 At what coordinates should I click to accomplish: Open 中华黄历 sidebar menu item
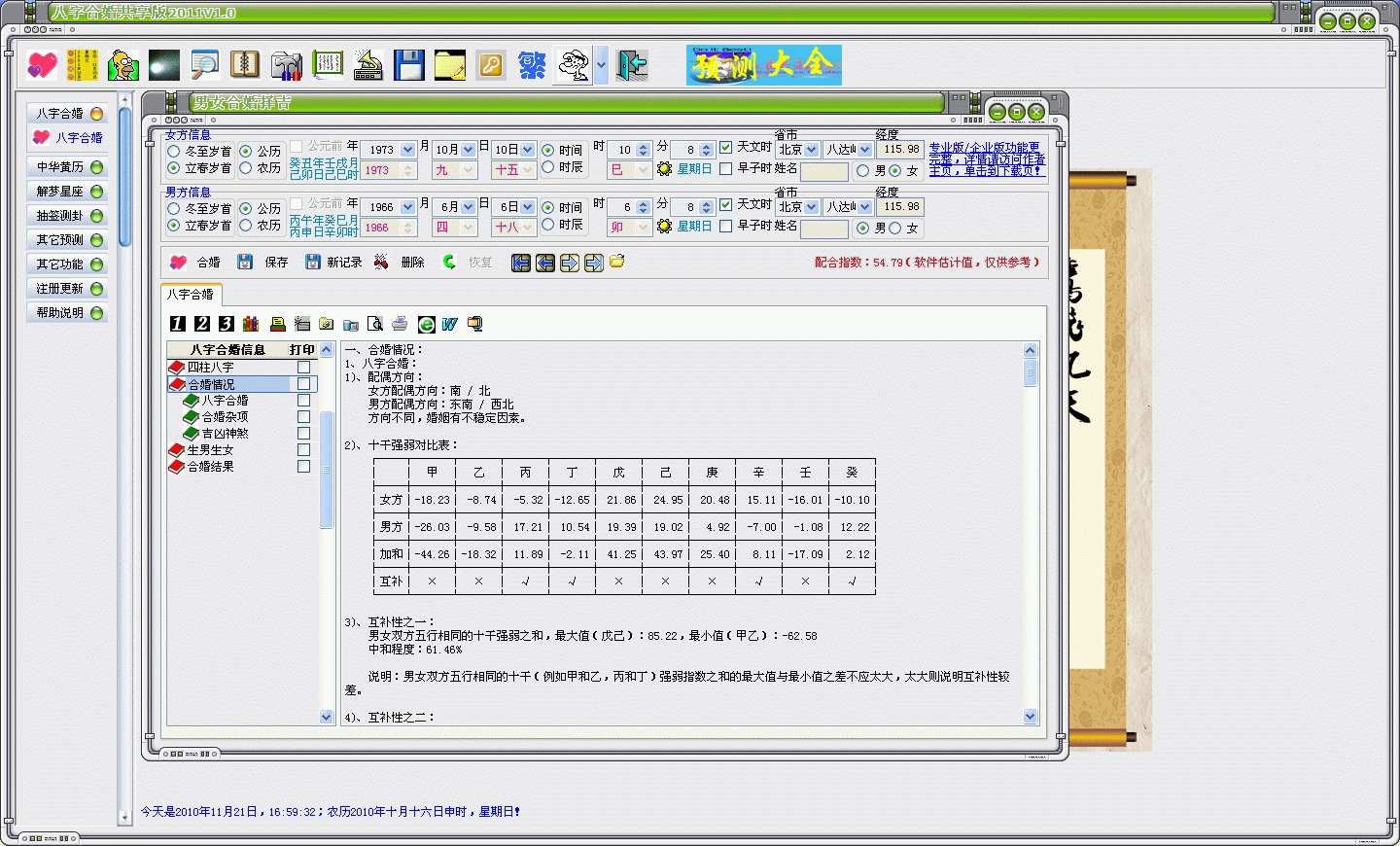point(67,167)
